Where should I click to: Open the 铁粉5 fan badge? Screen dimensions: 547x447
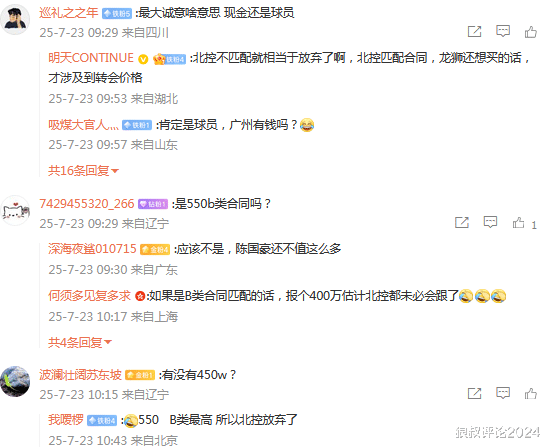point(117,14)
